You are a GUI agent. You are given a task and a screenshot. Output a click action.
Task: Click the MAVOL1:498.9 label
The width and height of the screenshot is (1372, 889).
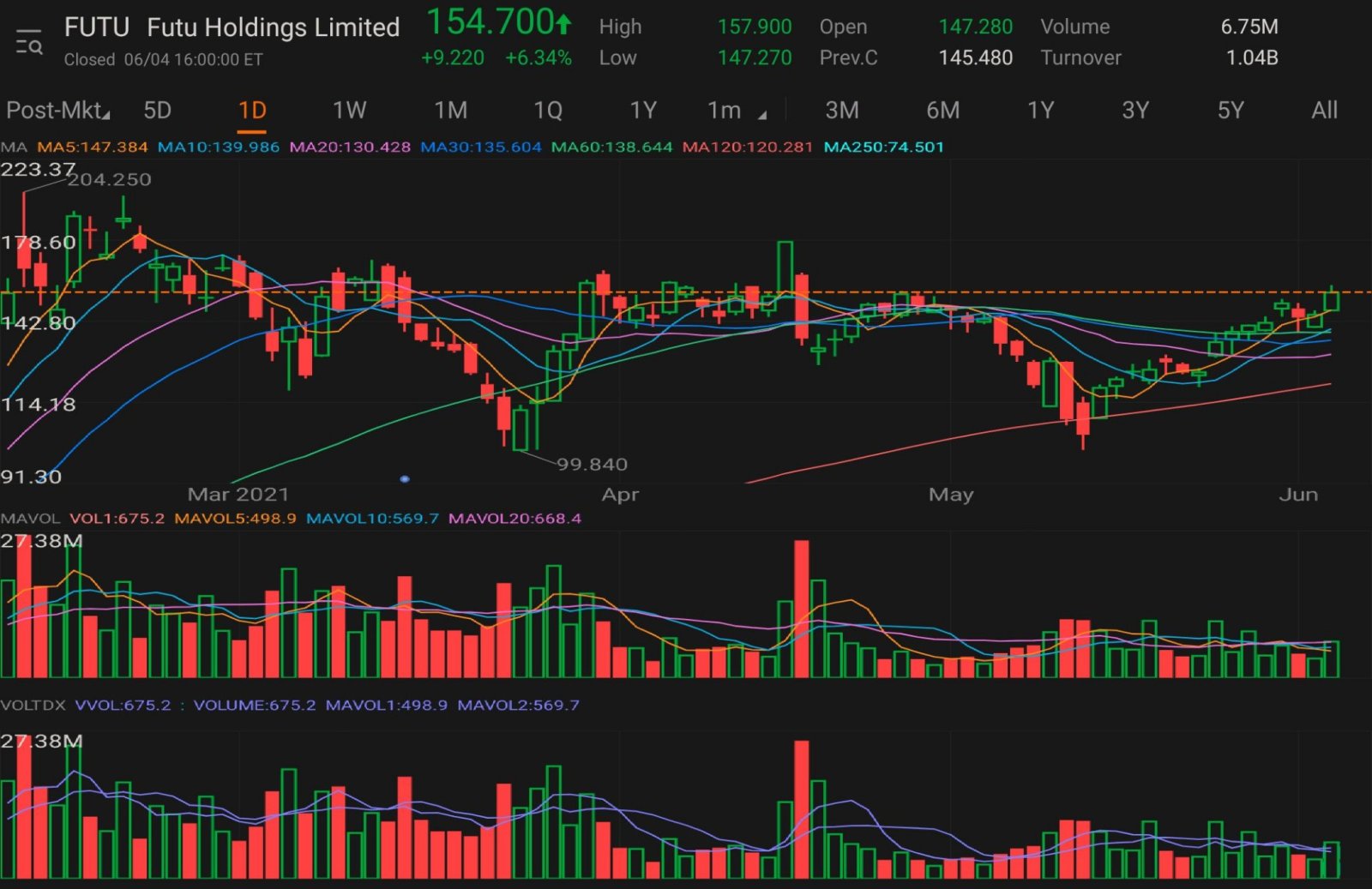pyautogui.click(x=387, y=706)
